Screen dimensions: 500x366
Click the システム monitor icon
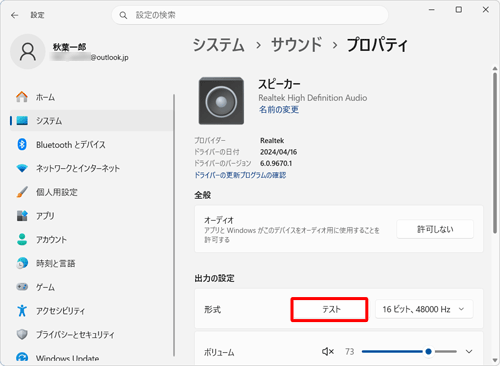click(22, 121)
